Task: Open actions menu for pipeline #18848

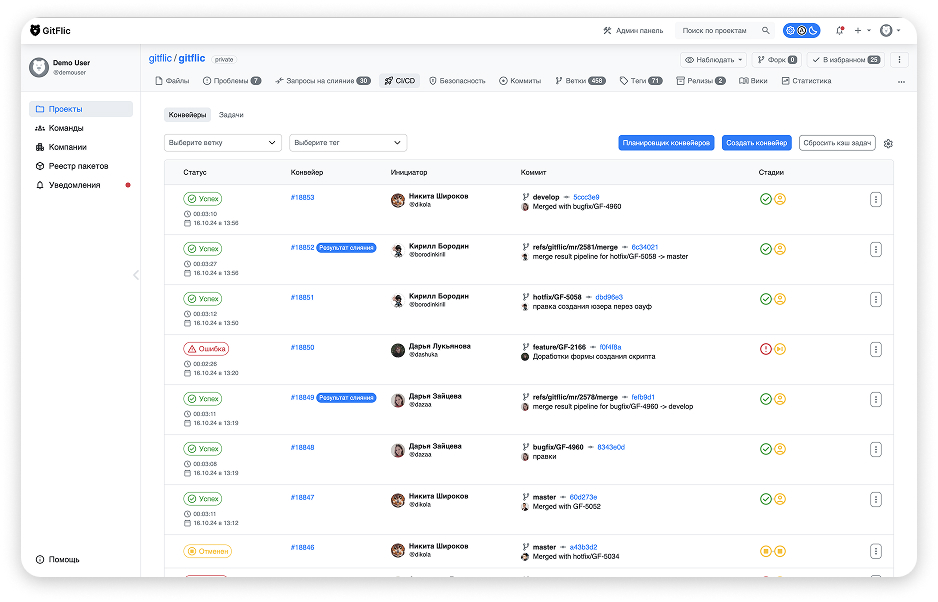Action: point(876,449)
